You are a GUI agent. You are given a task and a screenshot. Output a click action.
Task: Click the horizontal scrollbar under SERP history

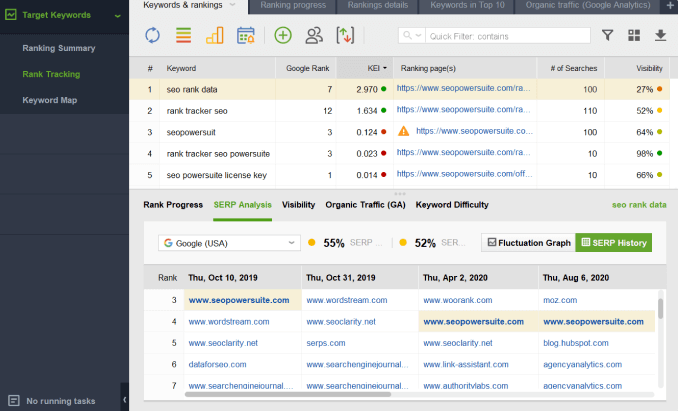[x=288, y=394]
